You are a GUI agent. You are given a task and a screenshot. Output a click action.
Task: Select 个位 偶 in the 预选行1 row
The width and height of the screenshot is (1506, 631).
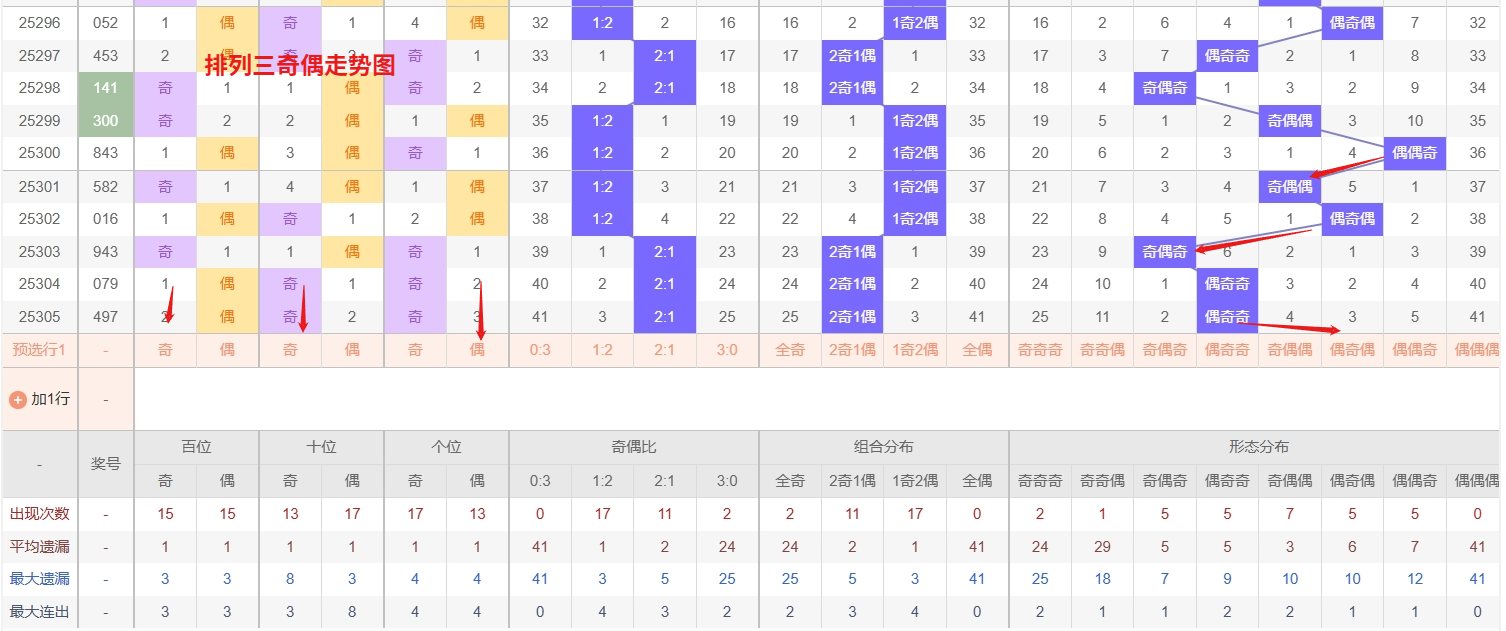point(477,350)
